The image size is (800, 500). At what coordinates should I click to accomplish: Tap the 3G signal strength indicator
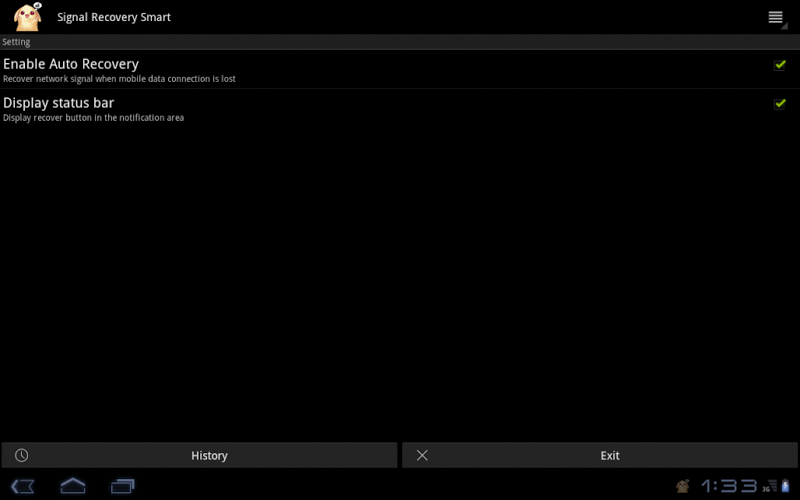click(770, 486)
